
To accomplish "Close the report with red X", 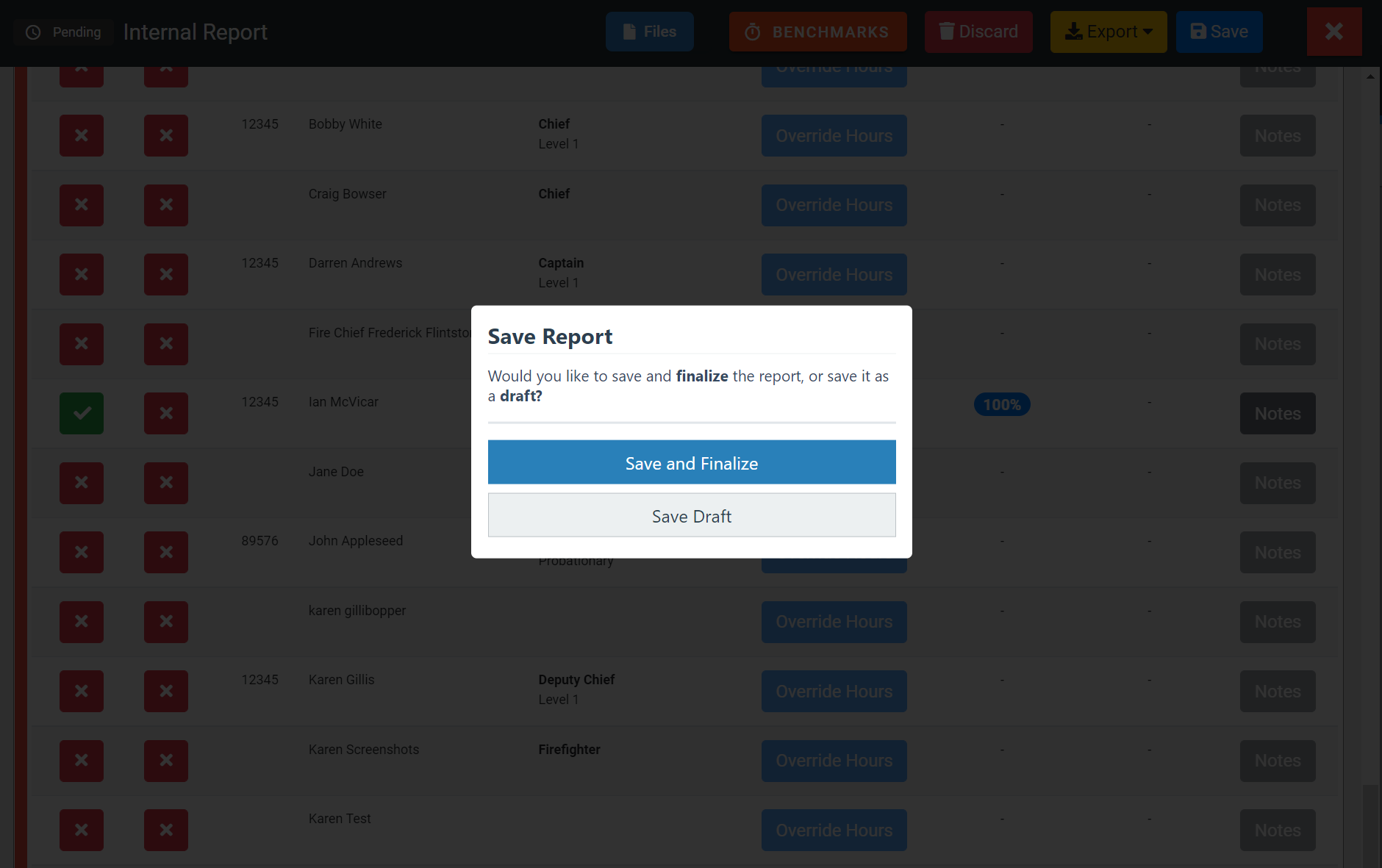I will [x=1333, y=32].
